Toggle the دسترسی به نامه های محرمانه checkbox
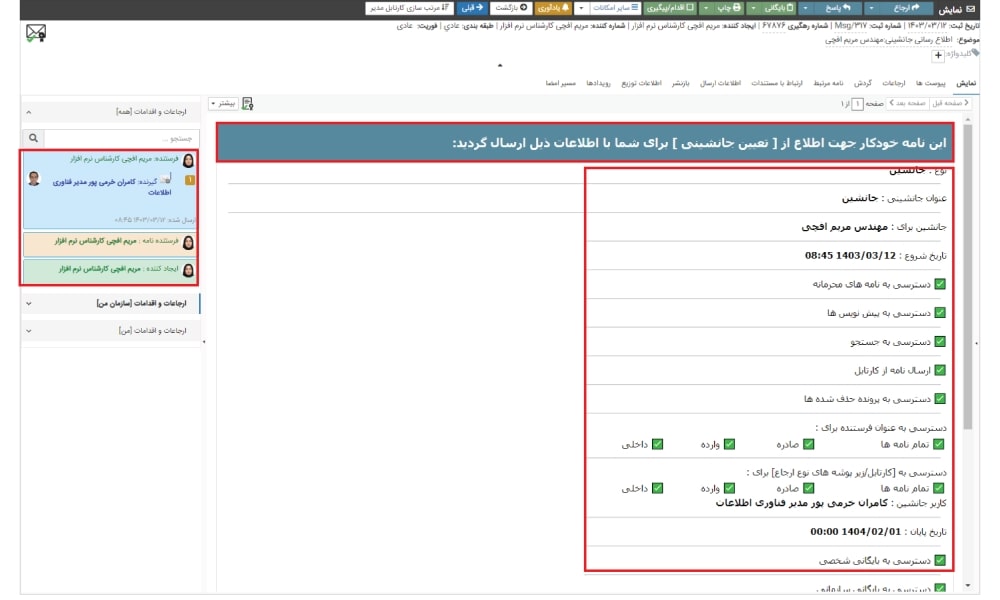 pos(939,284)
